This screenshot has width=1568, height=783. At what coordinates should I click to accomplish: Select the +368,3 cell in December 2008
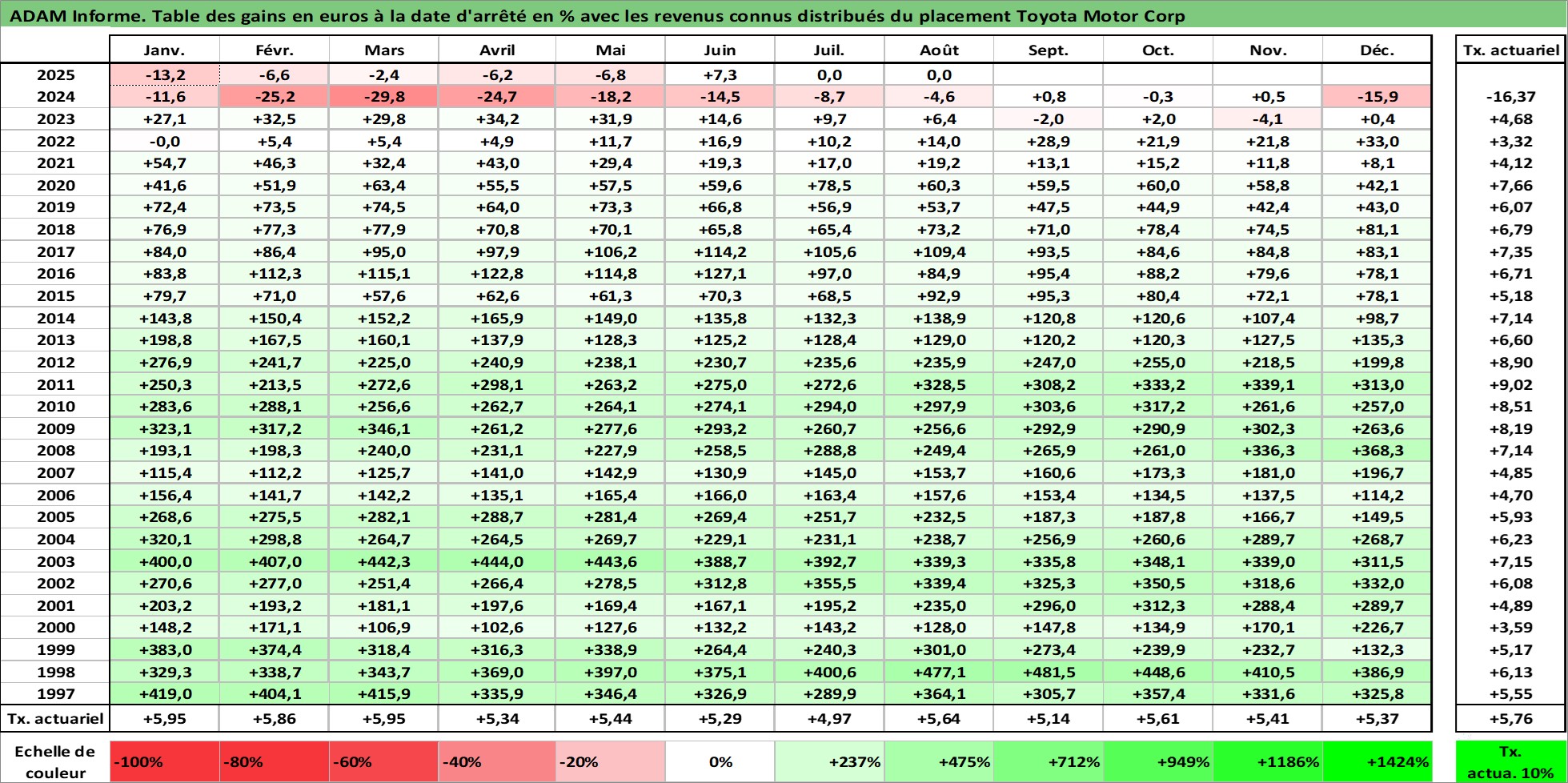click(1377, 450)
